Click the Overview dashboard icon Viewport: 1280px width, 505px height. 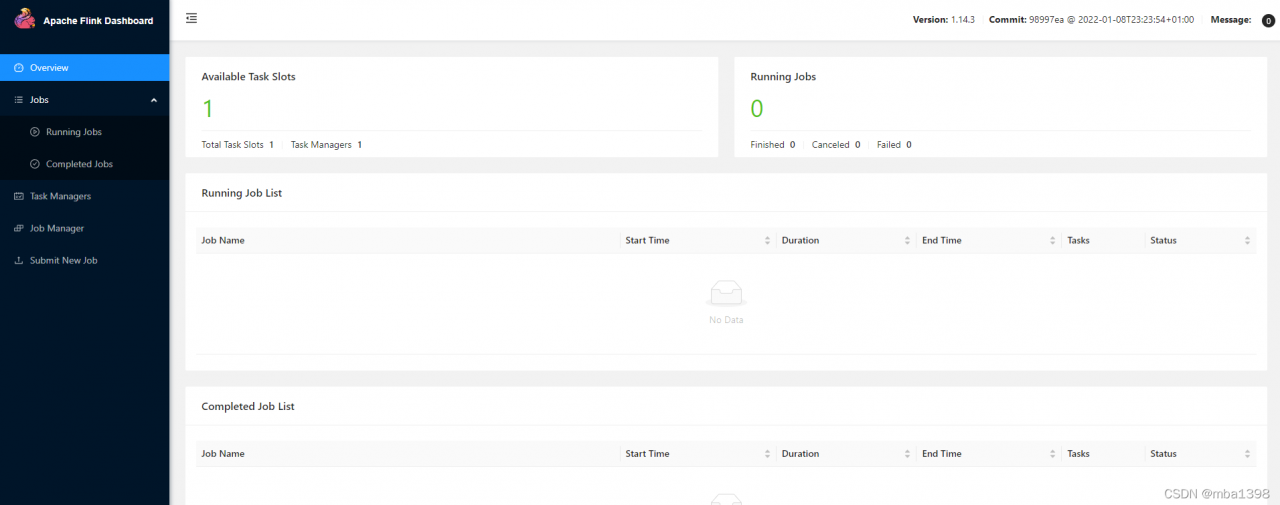(19, 68)
